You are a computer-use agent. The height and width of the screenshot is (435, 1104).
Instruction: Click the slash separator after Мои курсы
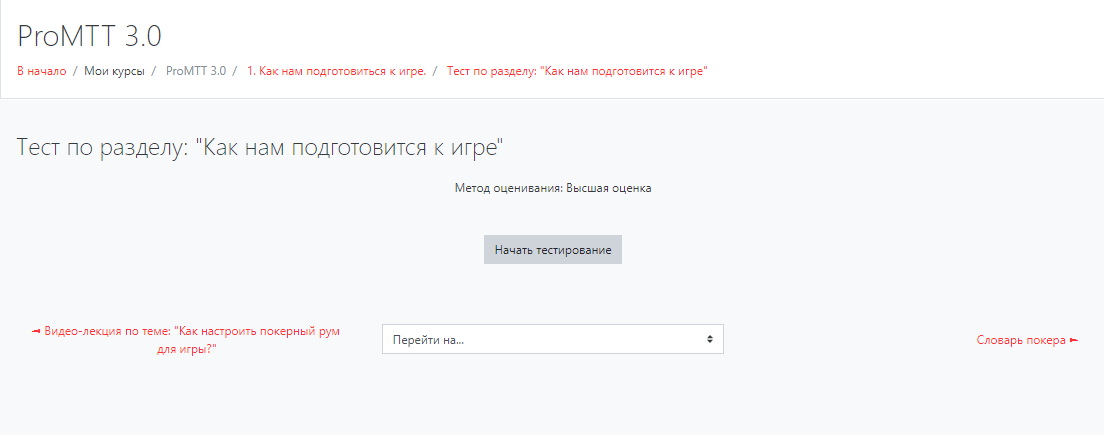pyautogui.click(x=154, y=71)
